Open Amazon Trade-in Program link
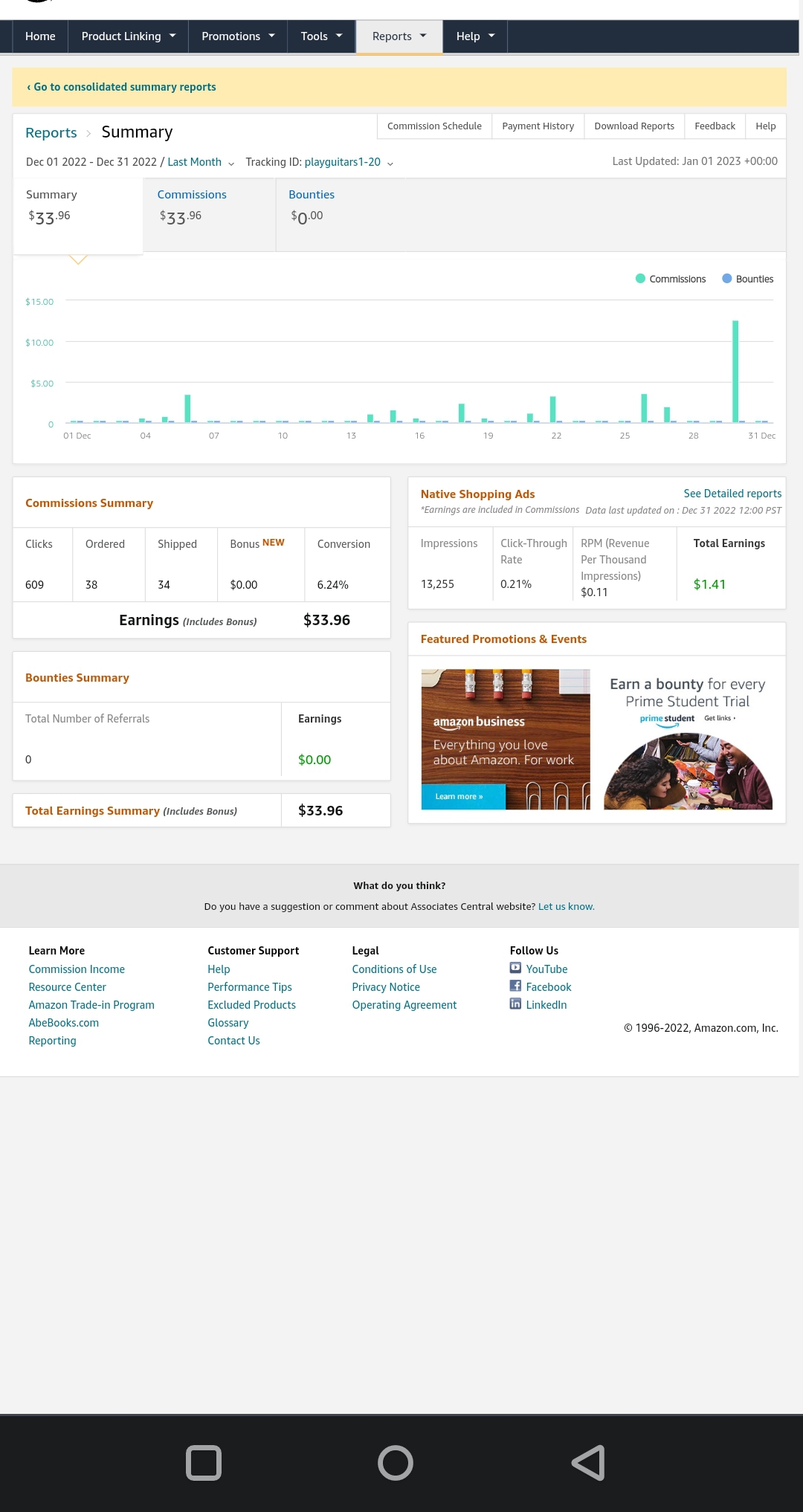The height and width of the screenshot is (1512, 803). [x=91, y=1005]
